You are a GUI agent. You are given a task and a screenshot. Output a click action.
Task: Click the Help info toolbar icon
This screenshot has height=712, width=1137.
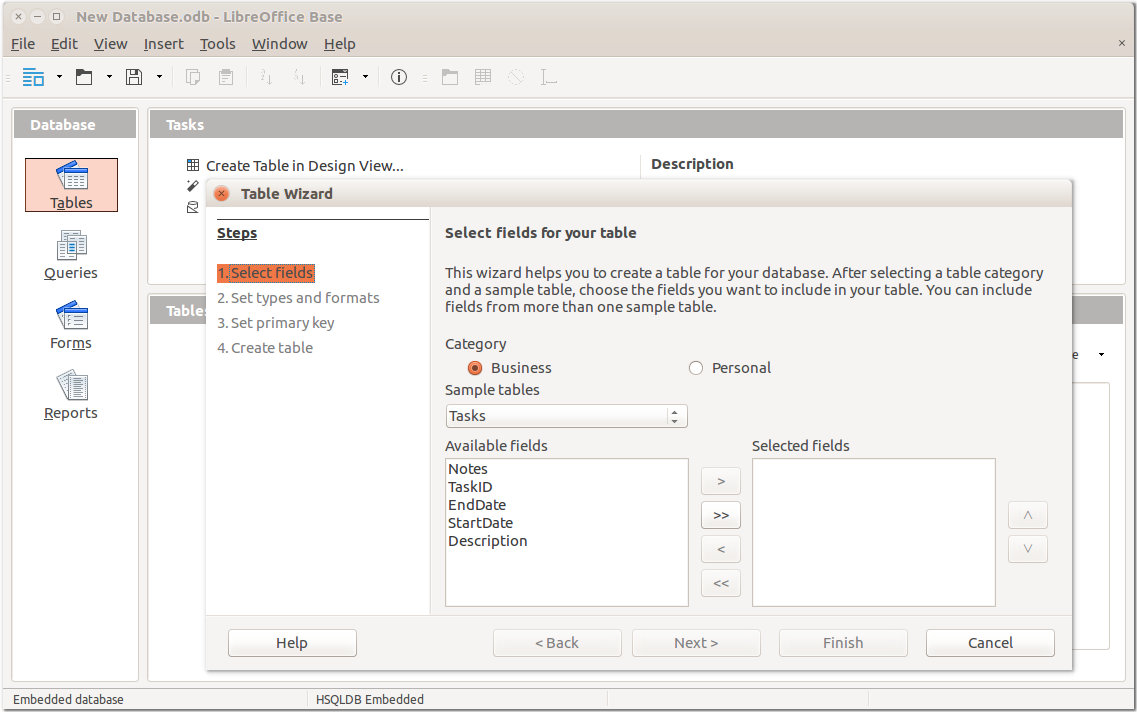click(x=399, y=77)
